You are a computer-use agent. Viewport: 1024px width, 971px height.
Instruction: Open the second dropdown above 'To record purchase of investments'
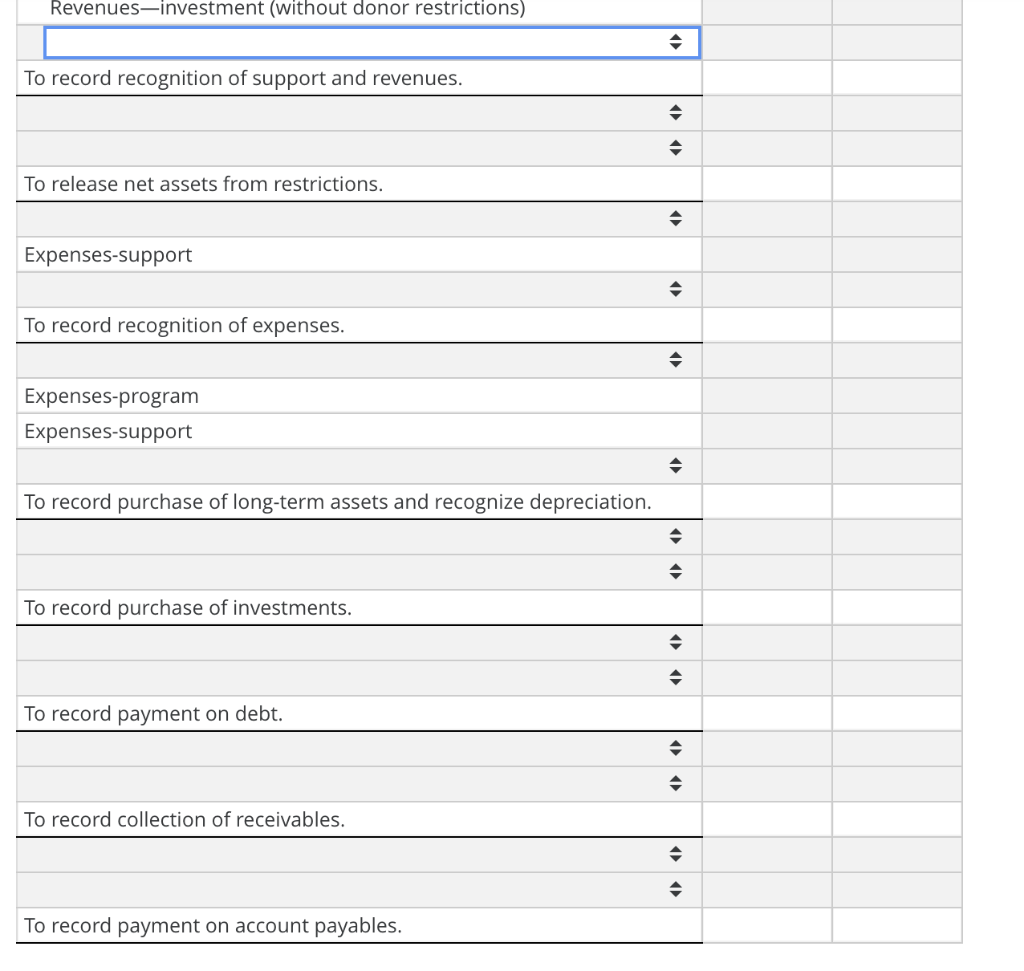(x=677, y=571)
